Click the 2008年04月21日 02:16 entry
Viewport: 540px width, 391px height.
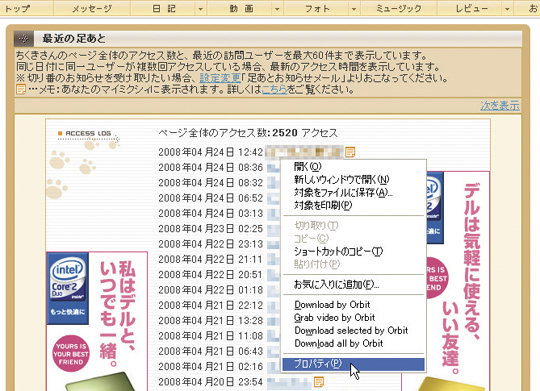point(210,367)
